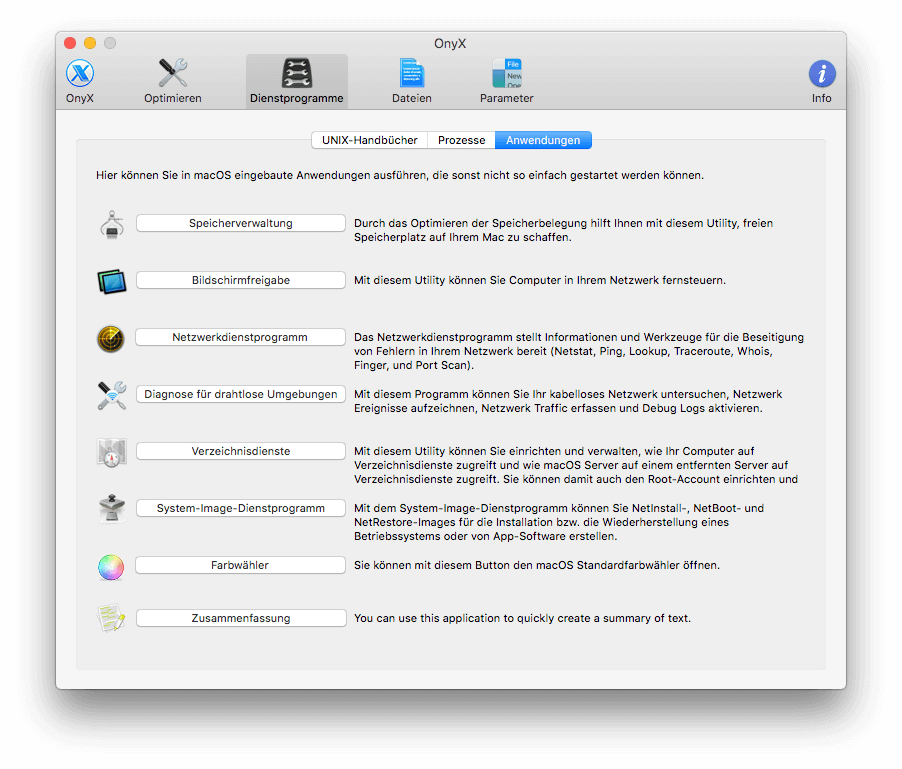Switch to the Optimieren toolbar section
Screen dimensions: 902x769
click(173, 82)
